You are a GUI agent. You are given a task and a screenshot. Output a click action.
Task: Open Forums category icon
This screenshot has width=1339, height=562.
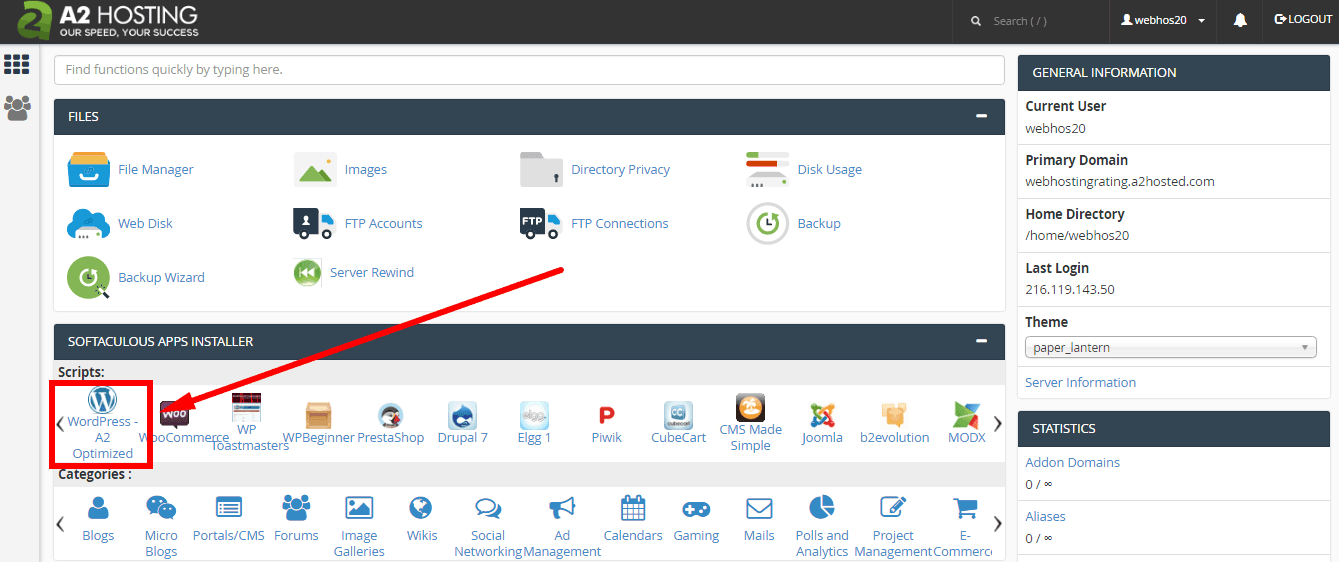point(296,508)
